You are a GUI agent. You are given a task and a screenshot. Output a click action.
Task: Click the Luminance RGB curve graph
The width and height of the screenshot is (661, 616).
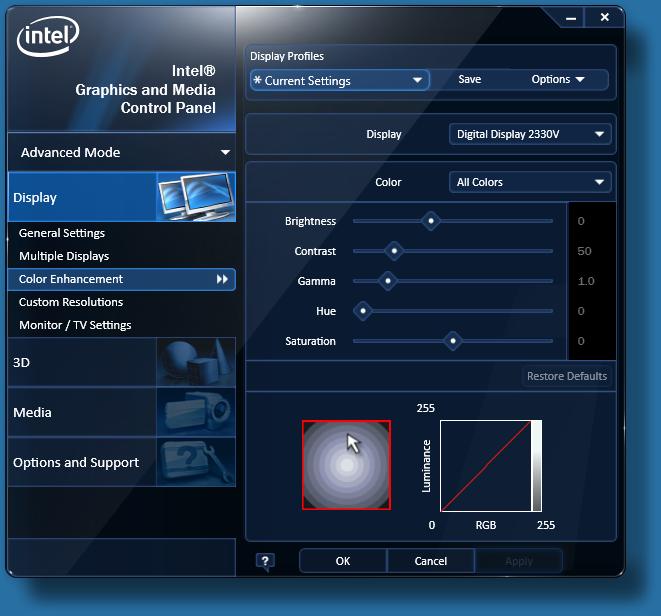point(491,466)
